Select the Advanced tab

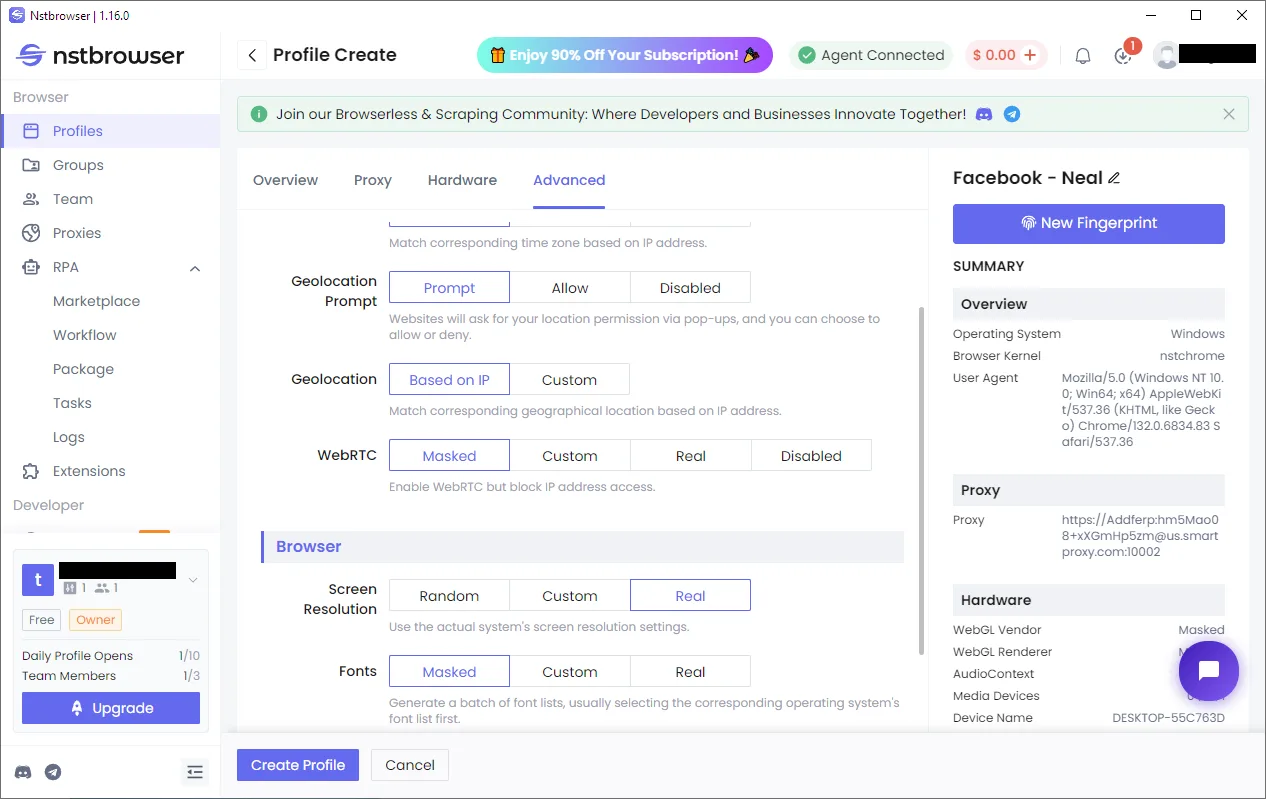tap(569, 180)
